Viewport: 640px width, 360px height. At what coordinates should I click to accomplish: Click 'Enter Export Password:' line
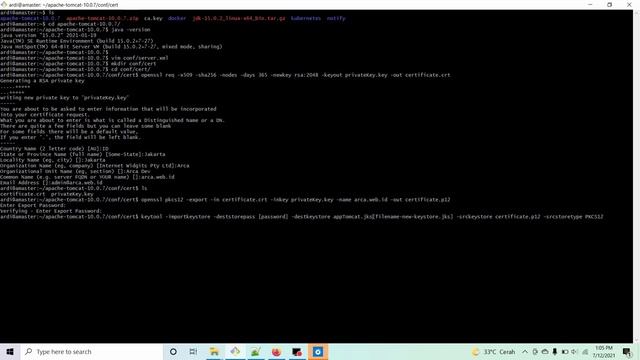(x=33, y=205)
